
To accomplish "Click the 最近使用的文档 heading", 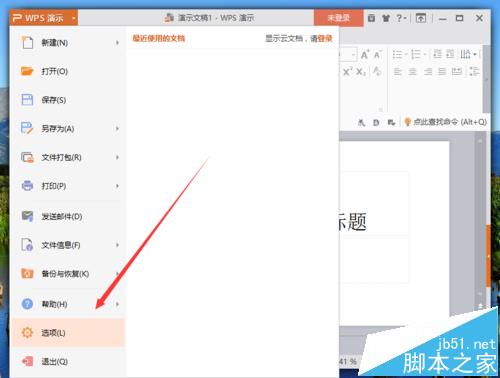I will pyautogui.click(x=159, y=38).
